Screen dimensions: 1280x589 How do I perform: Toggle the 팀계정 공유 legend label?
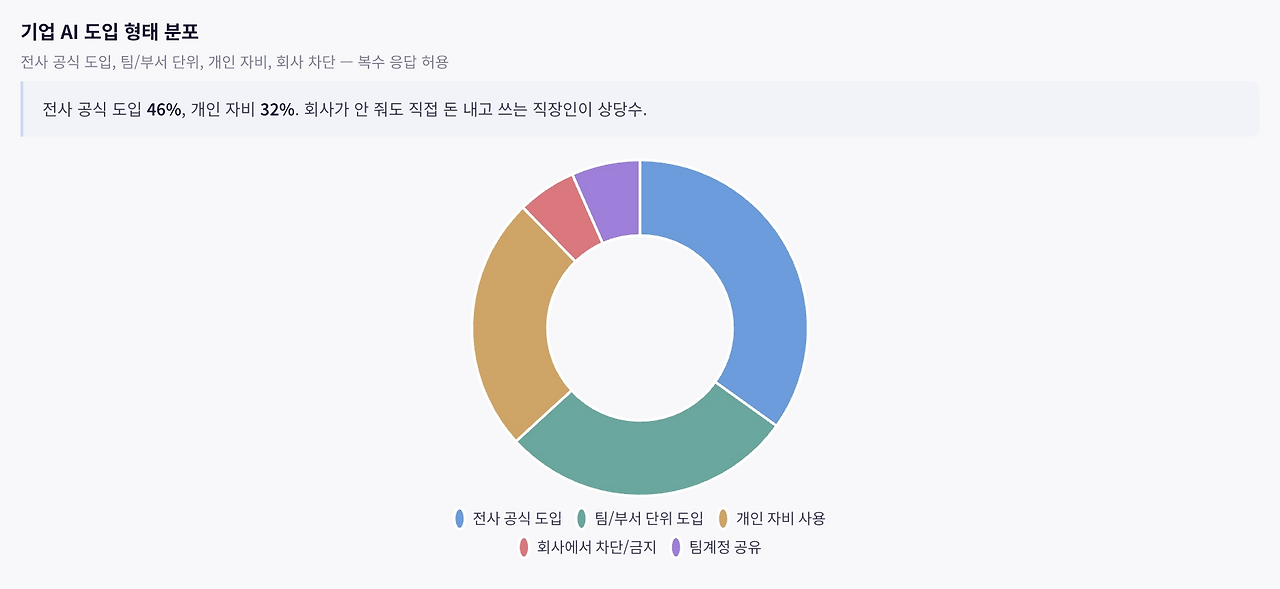pos(725,547)
